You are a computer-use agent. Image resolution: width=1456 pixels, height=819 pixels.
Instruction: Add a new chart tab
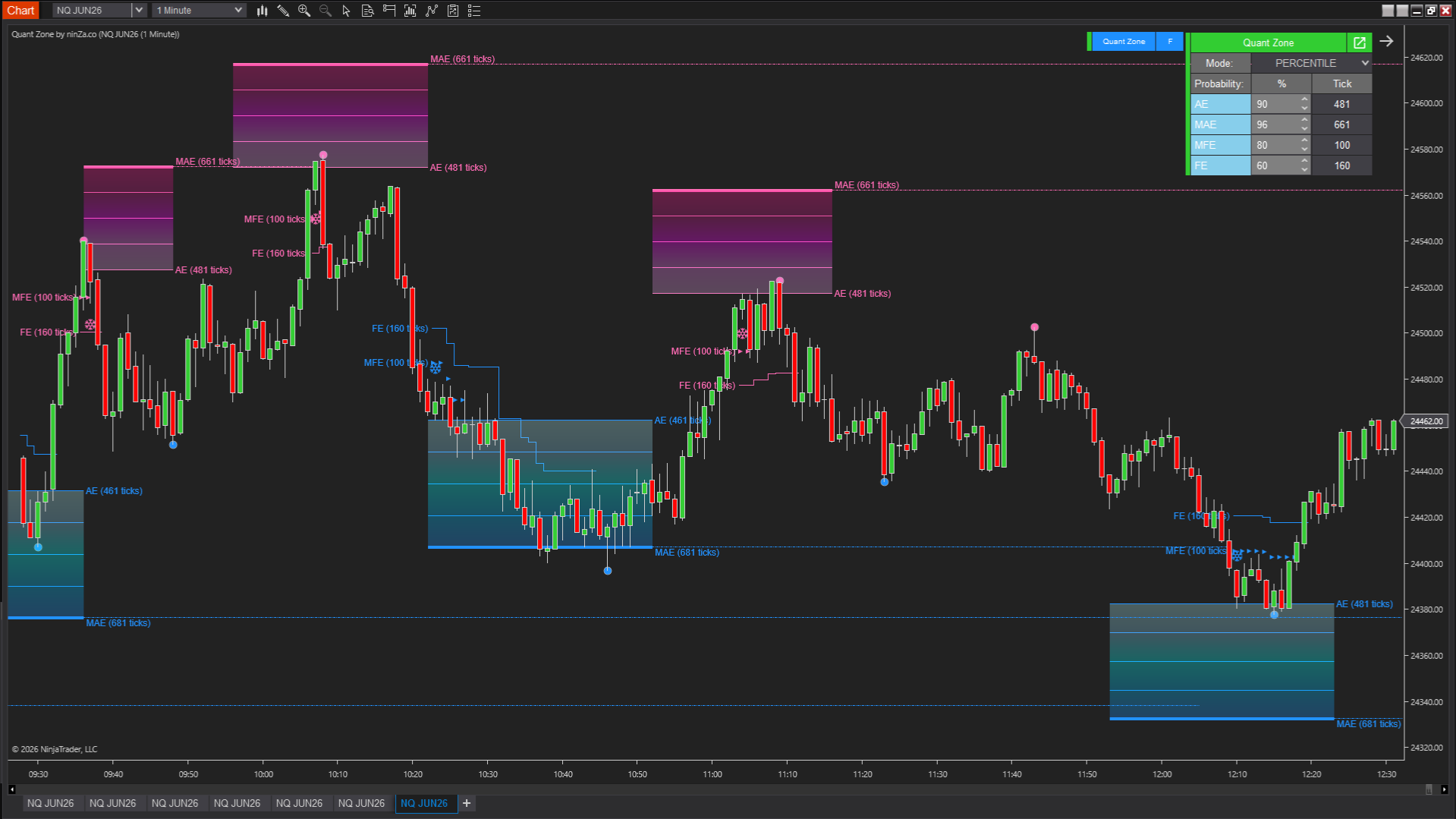[467, 803]
